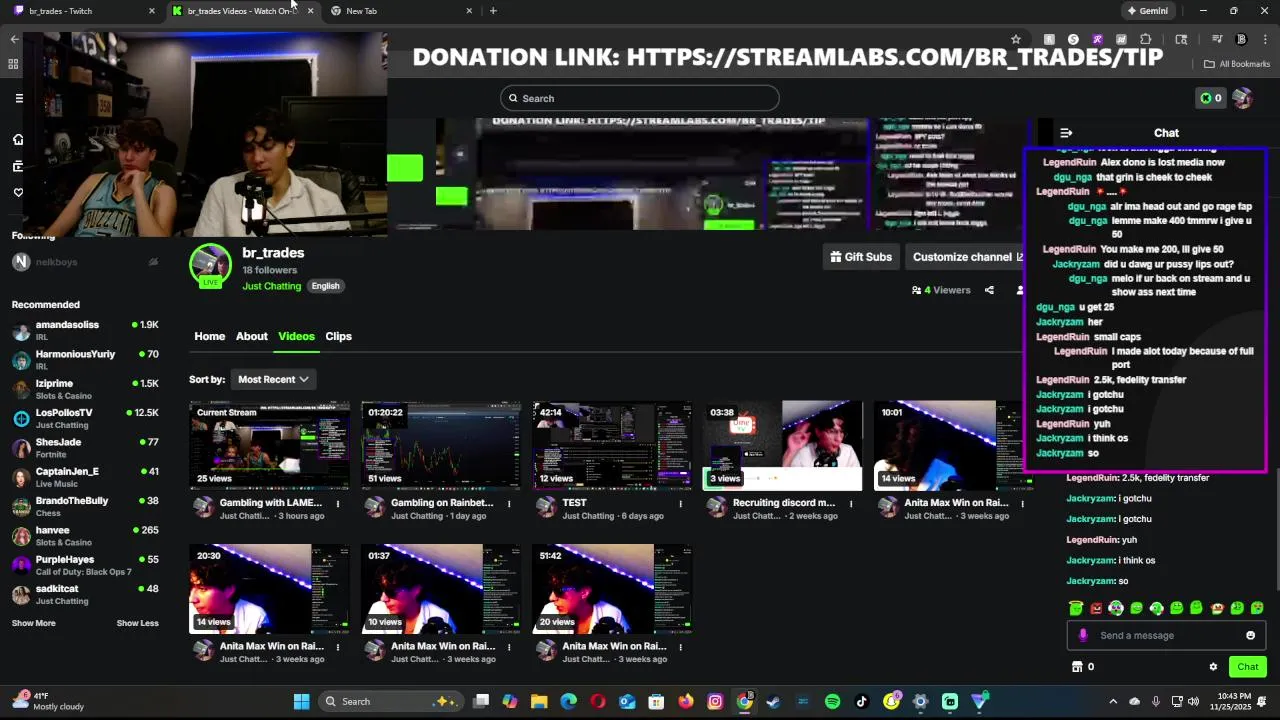This screenshot has height=720, width=1280.
Task: Open the 20:30 Anita Max Win thumbnail
Action: 270,589
